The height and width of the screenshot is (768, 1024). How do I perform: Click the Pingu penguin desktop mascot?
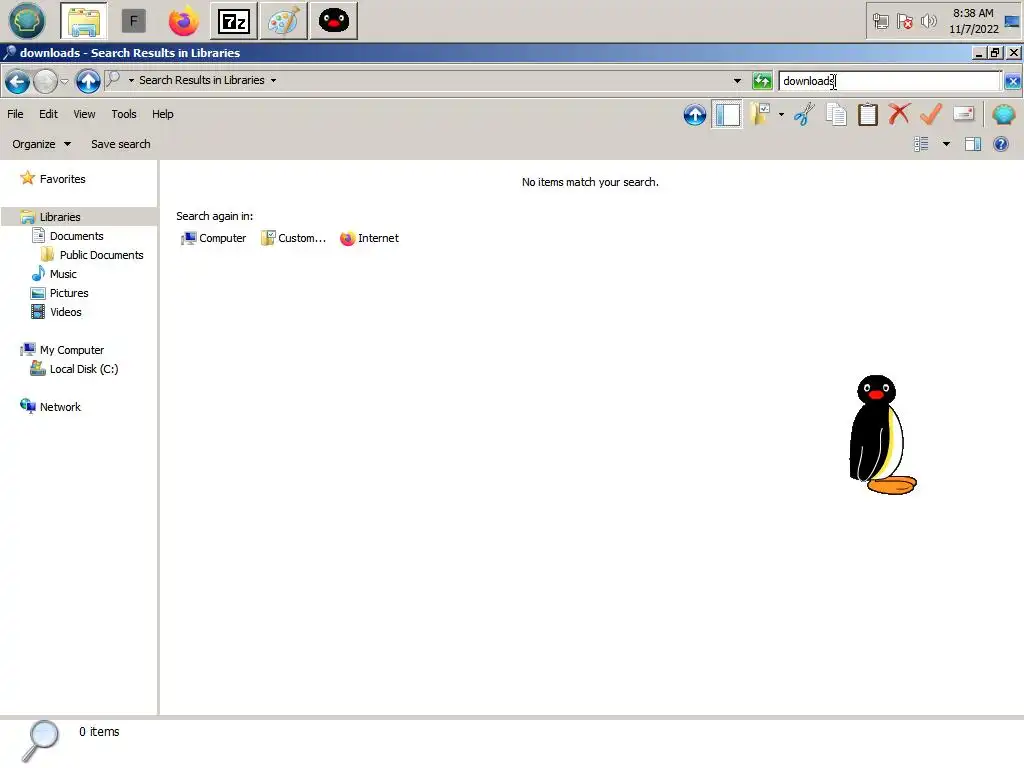pos(882,434)
